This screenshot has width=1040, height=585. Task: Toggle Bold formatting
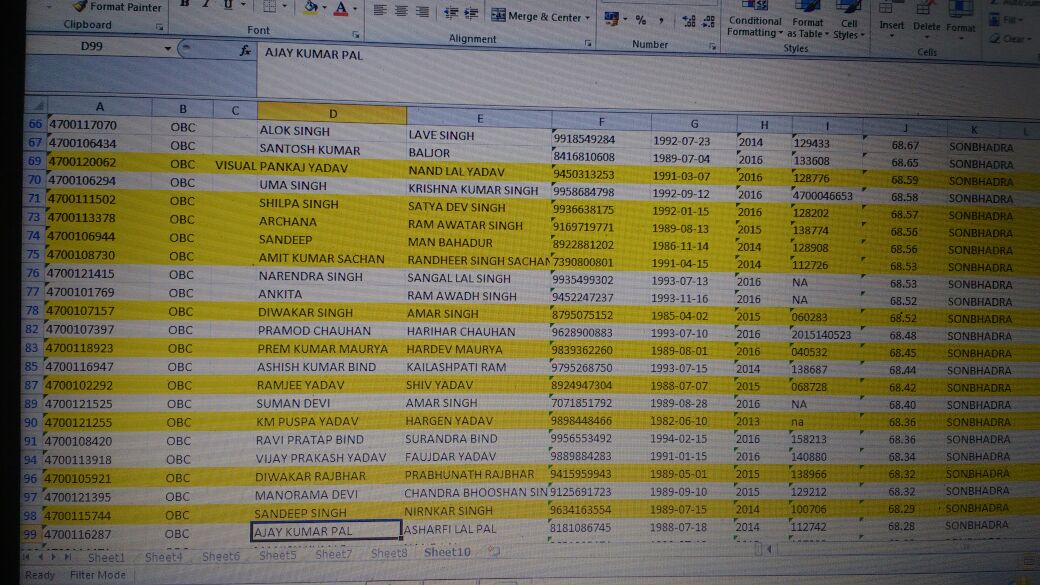[185, 4]
